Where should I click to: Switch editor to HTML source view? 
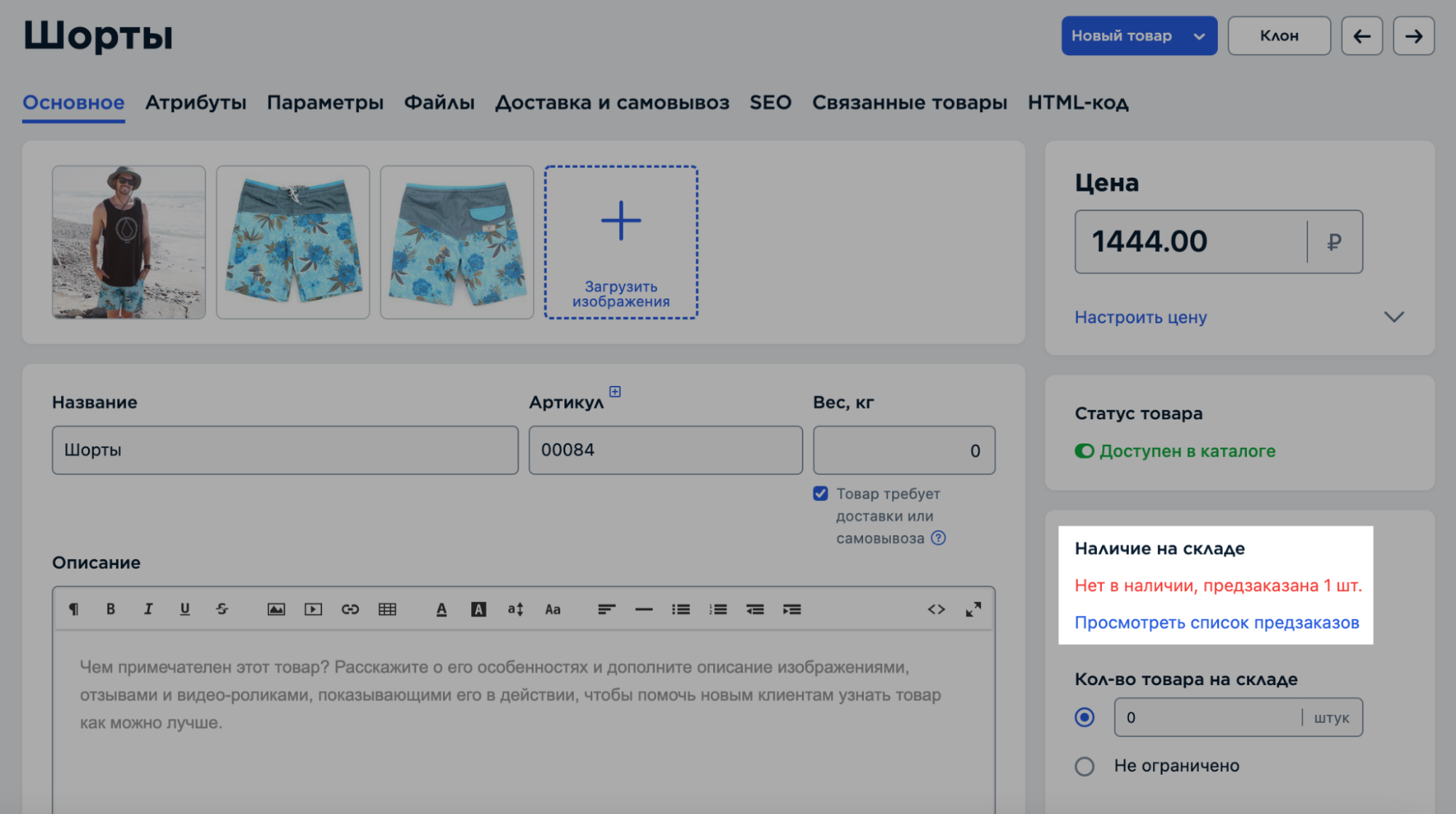(937, 609)
